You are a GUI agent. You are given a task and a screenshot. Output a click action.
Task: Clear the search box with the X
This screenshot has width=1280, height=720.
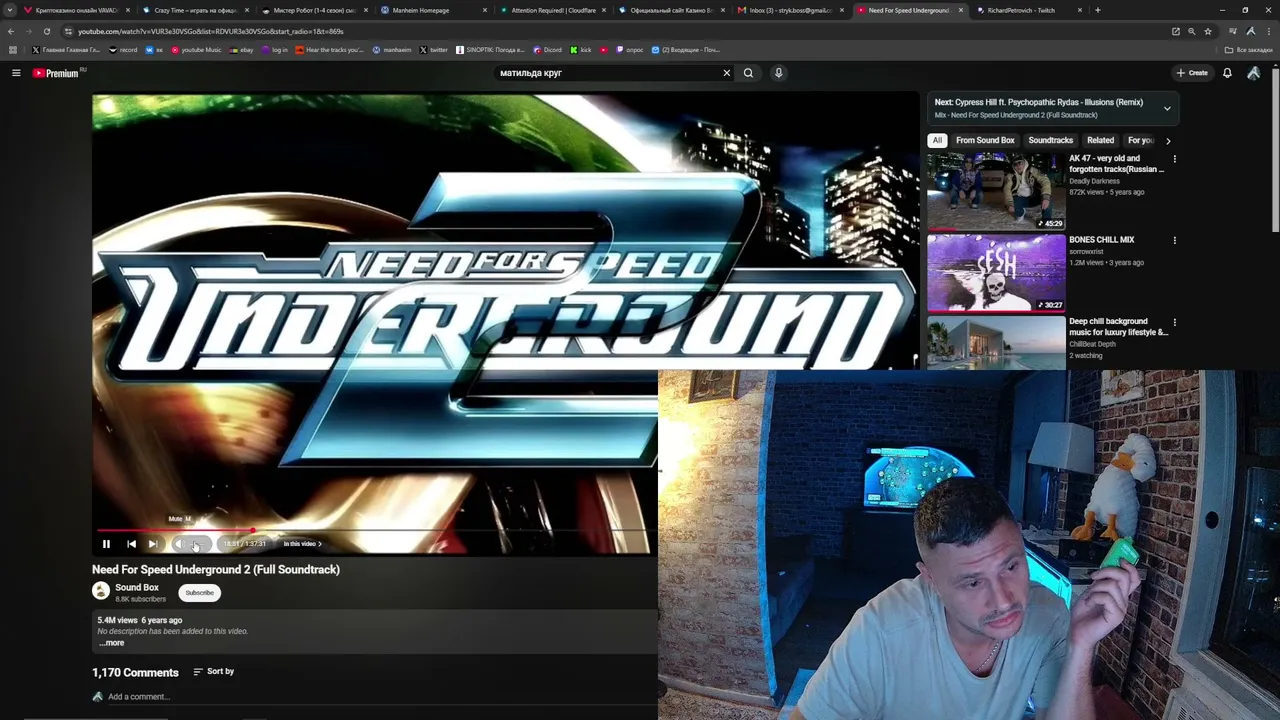tap(727, 73)
